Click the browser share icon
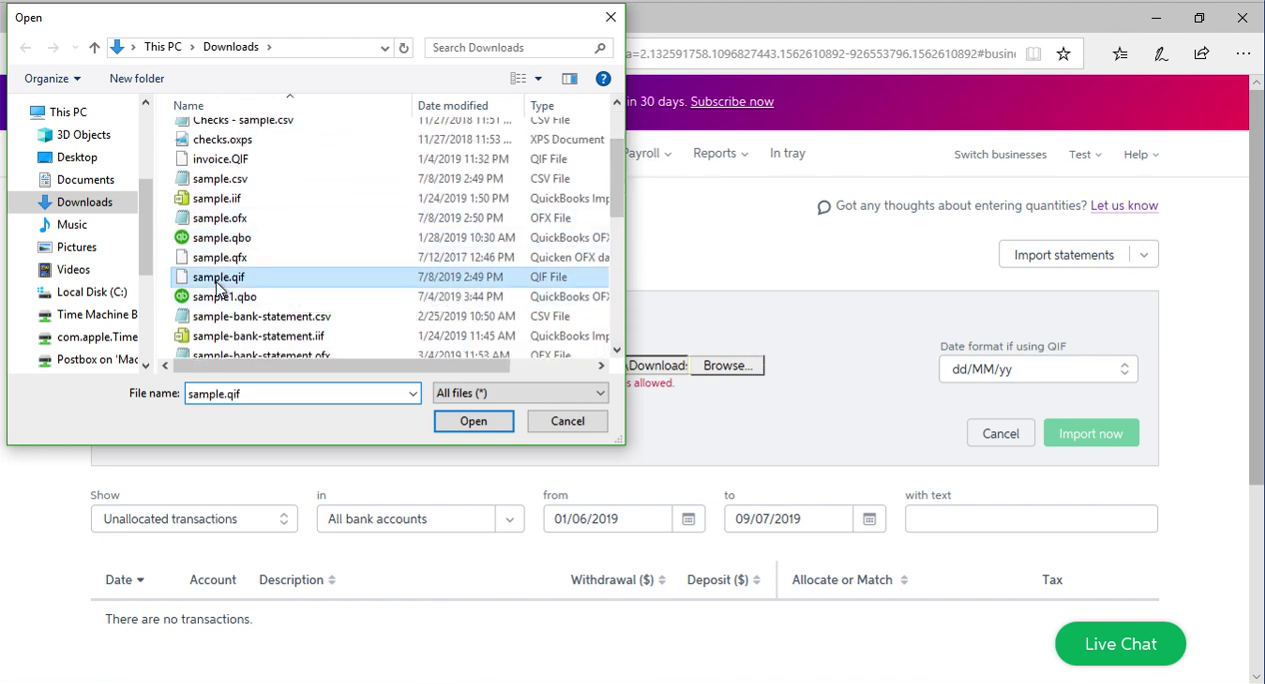The image size is (1265, 684). (x=1201, y=54)
